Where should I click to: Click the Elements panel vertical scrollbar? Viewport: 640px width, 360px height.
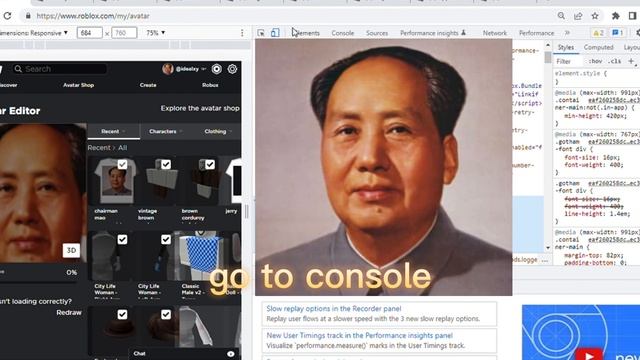(548, 147)
